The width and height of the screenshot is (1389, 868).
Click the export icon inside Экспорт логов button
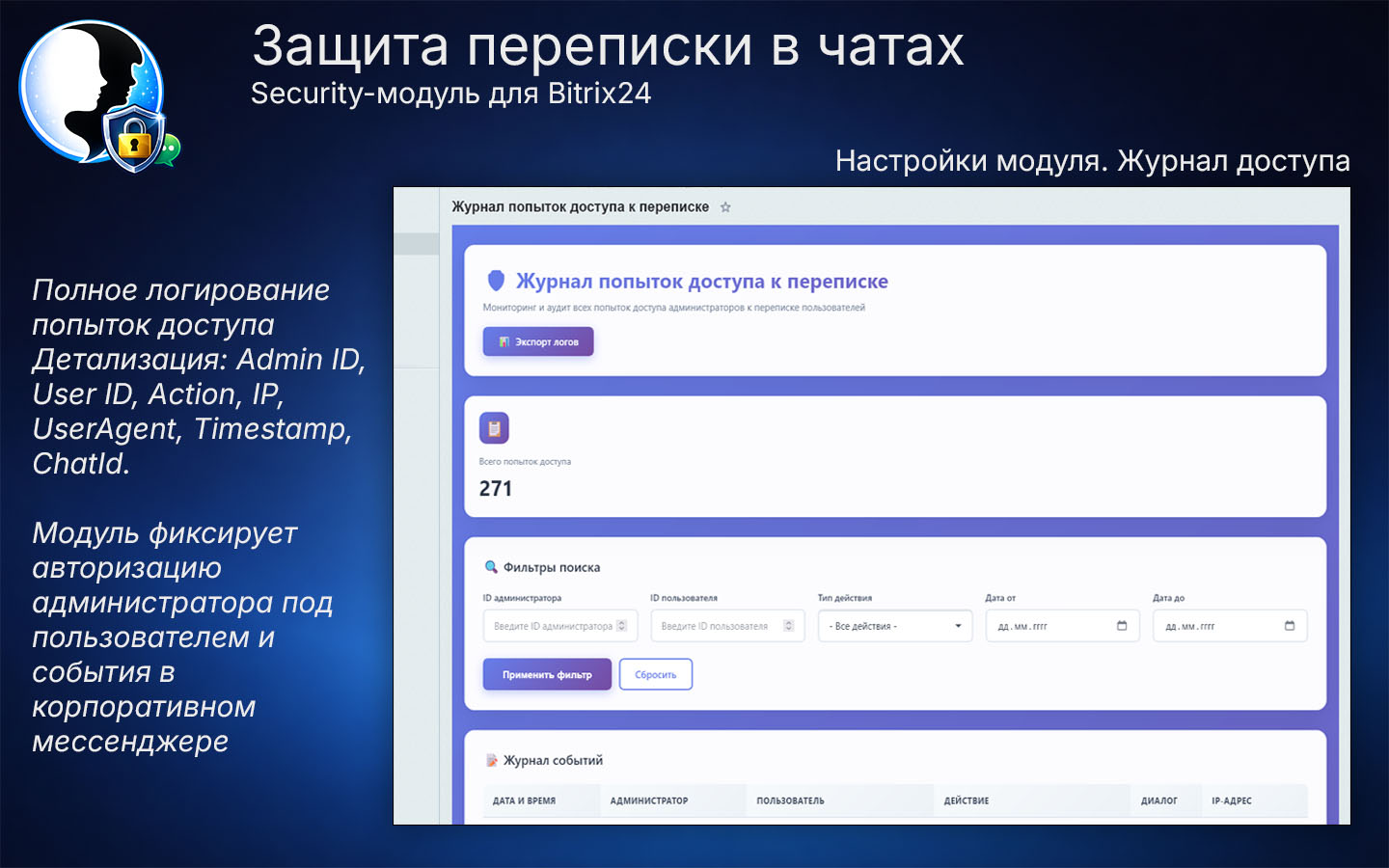503,340
